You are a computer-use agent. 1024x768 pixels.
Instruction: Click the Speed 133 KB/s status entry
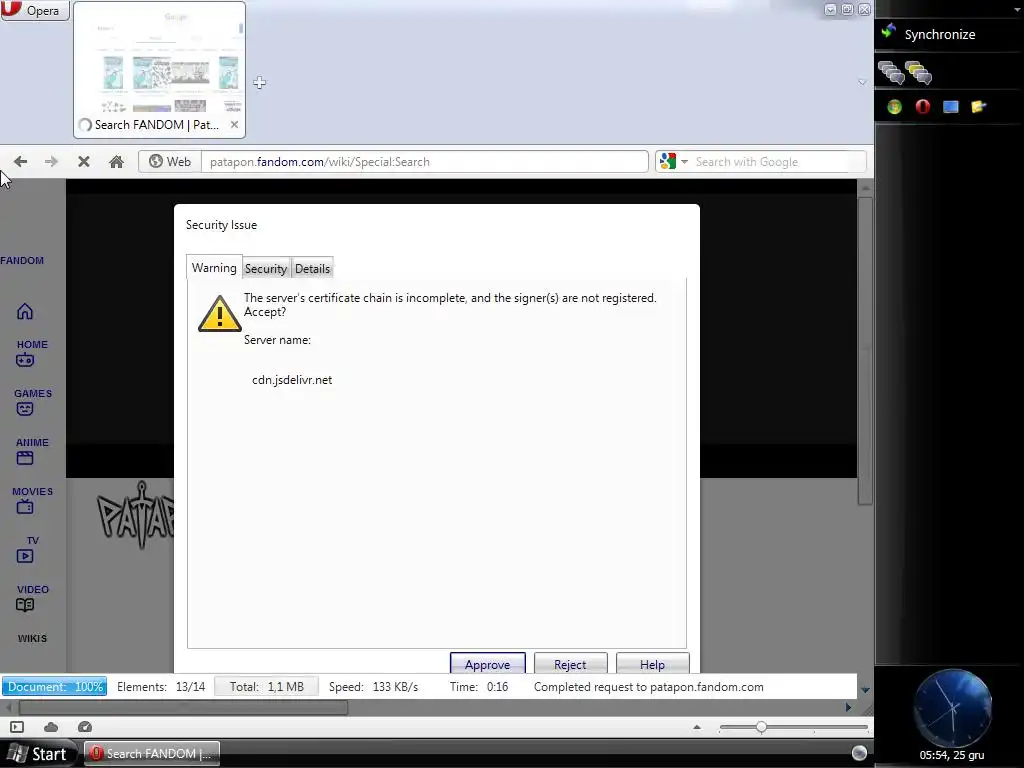coord(373,686)
